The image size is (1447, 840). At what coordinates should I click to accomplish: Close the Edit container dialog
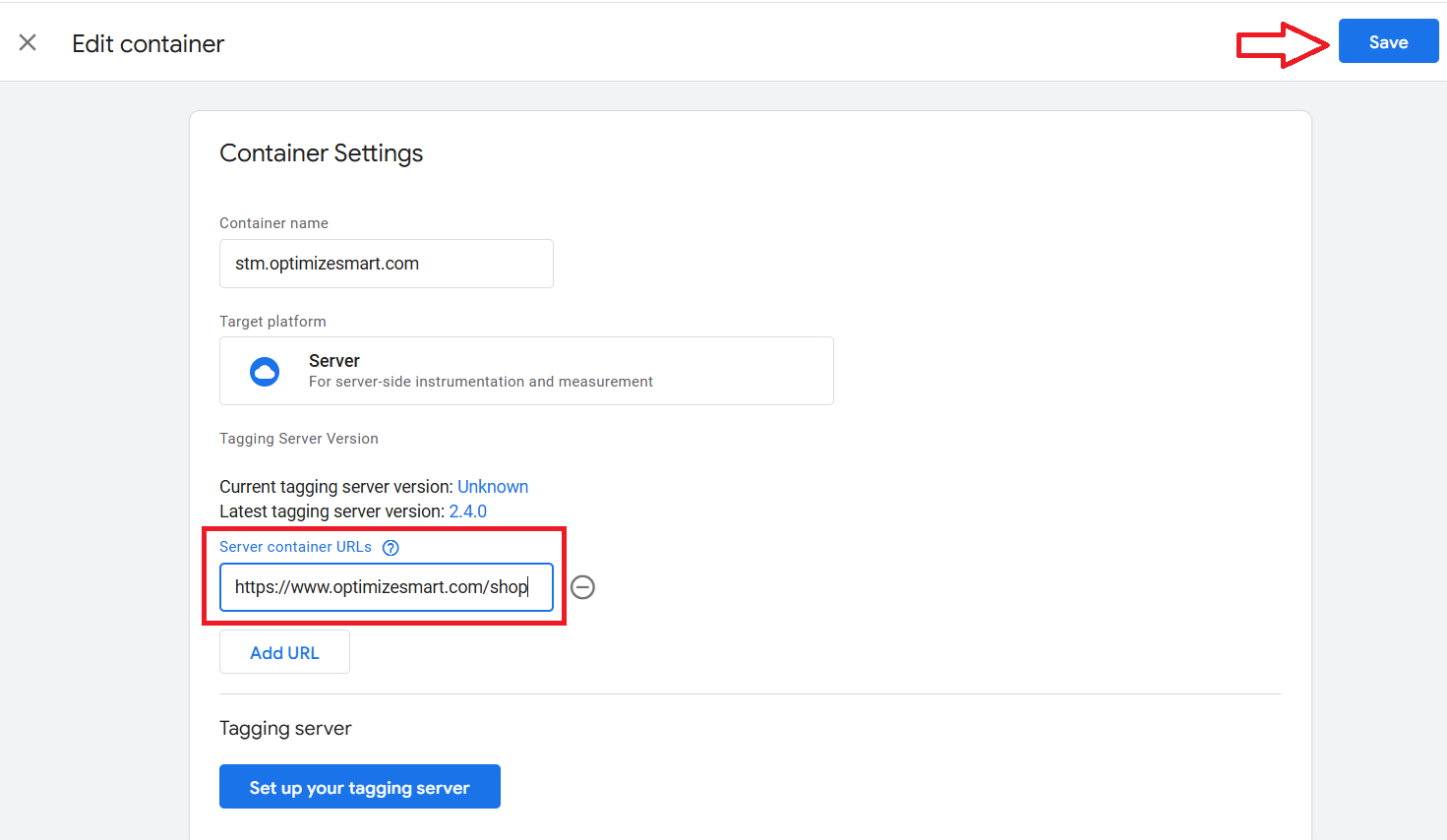[x=28, y=42]
